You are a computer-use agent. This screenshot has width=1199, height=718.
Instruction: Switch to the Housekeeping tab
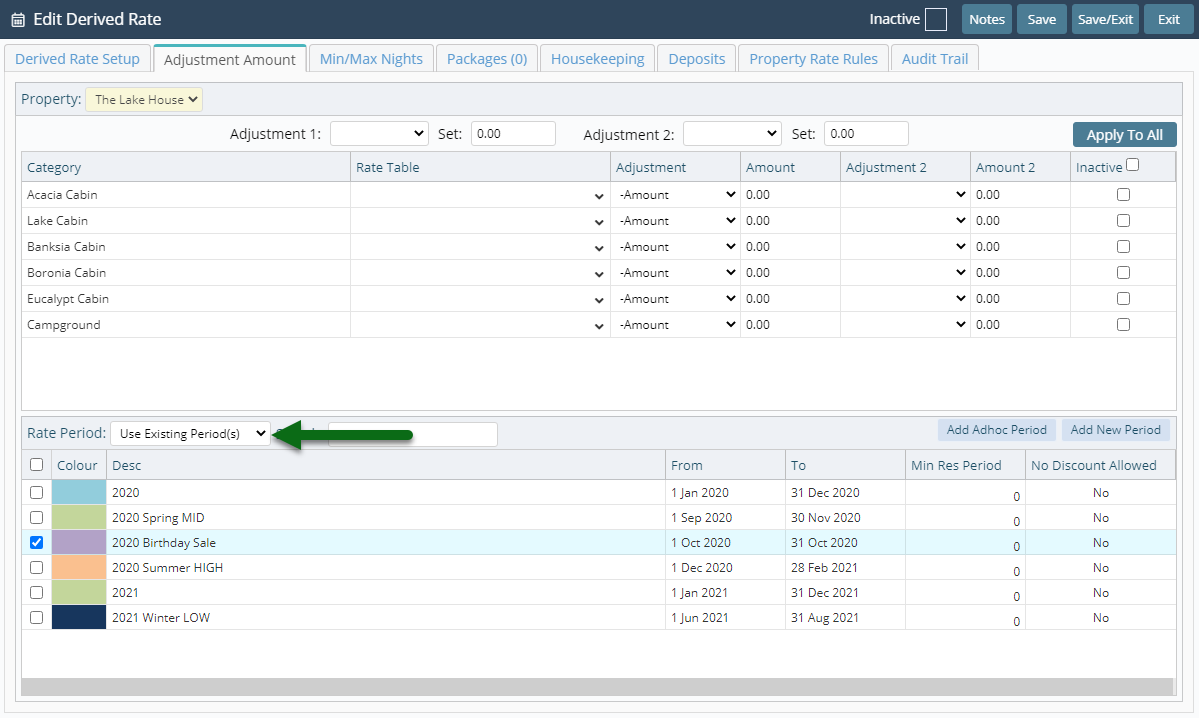[597, 59]
